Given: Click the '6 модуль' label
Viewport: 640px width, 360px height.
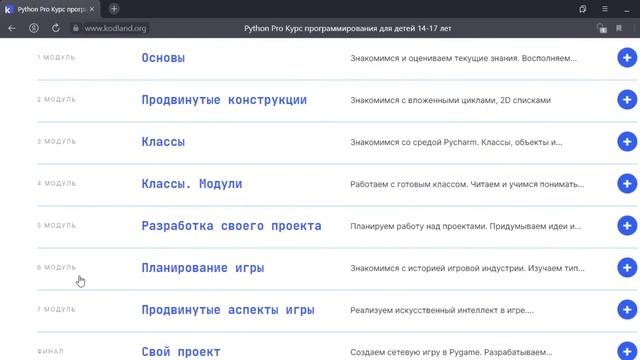Looking at the screenshot, I should [57, 268].
